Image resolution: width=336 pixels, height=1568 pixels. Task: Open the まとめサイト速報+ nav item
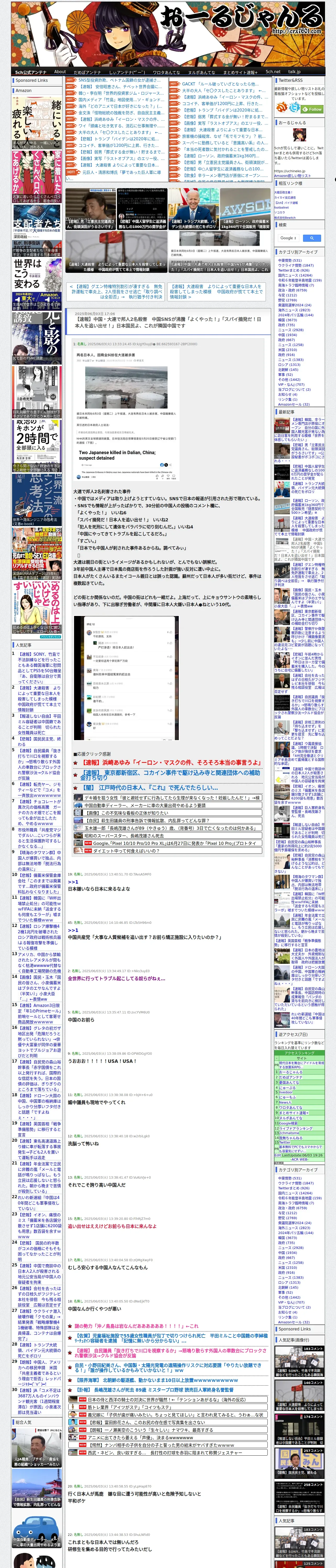click(x=240, y=72)
